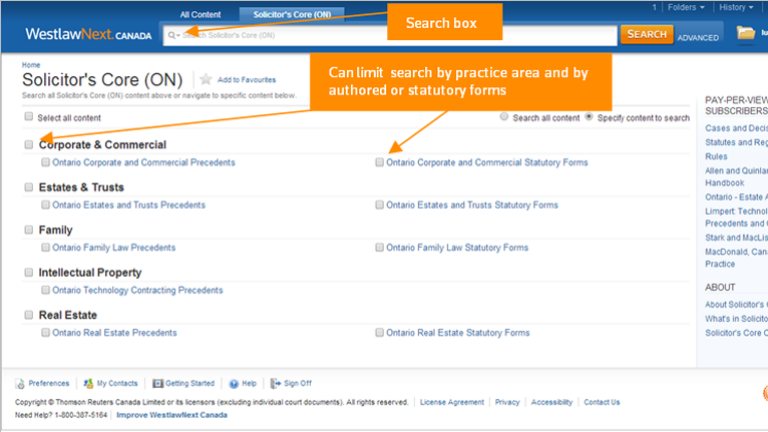Check the Real Estate category checkbox
This screenshot has width=768, height=432.
point(28,315)
